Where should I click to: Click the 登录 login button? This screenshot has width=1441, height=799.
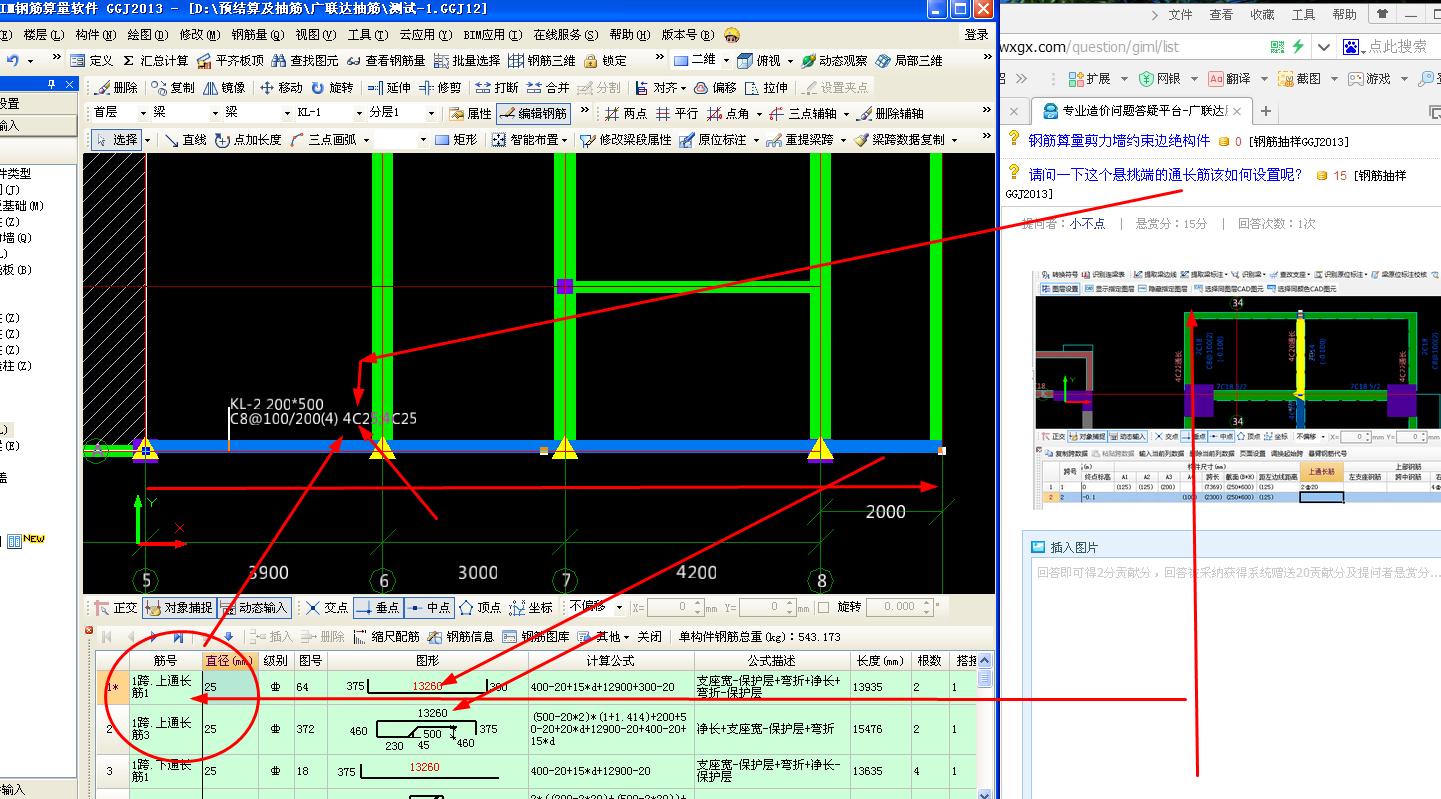click(x=976, y=35)
